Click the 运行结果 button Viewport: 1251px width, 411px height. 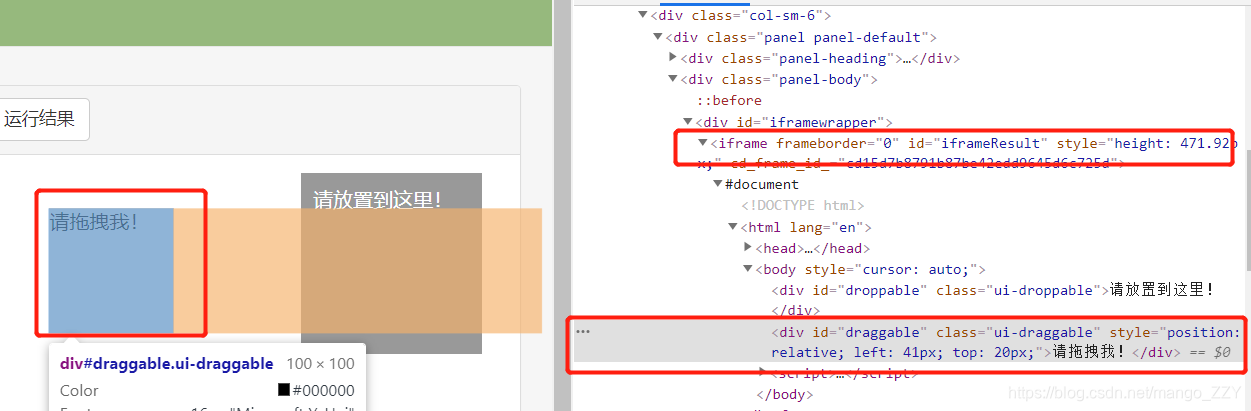tap(40, 119)
